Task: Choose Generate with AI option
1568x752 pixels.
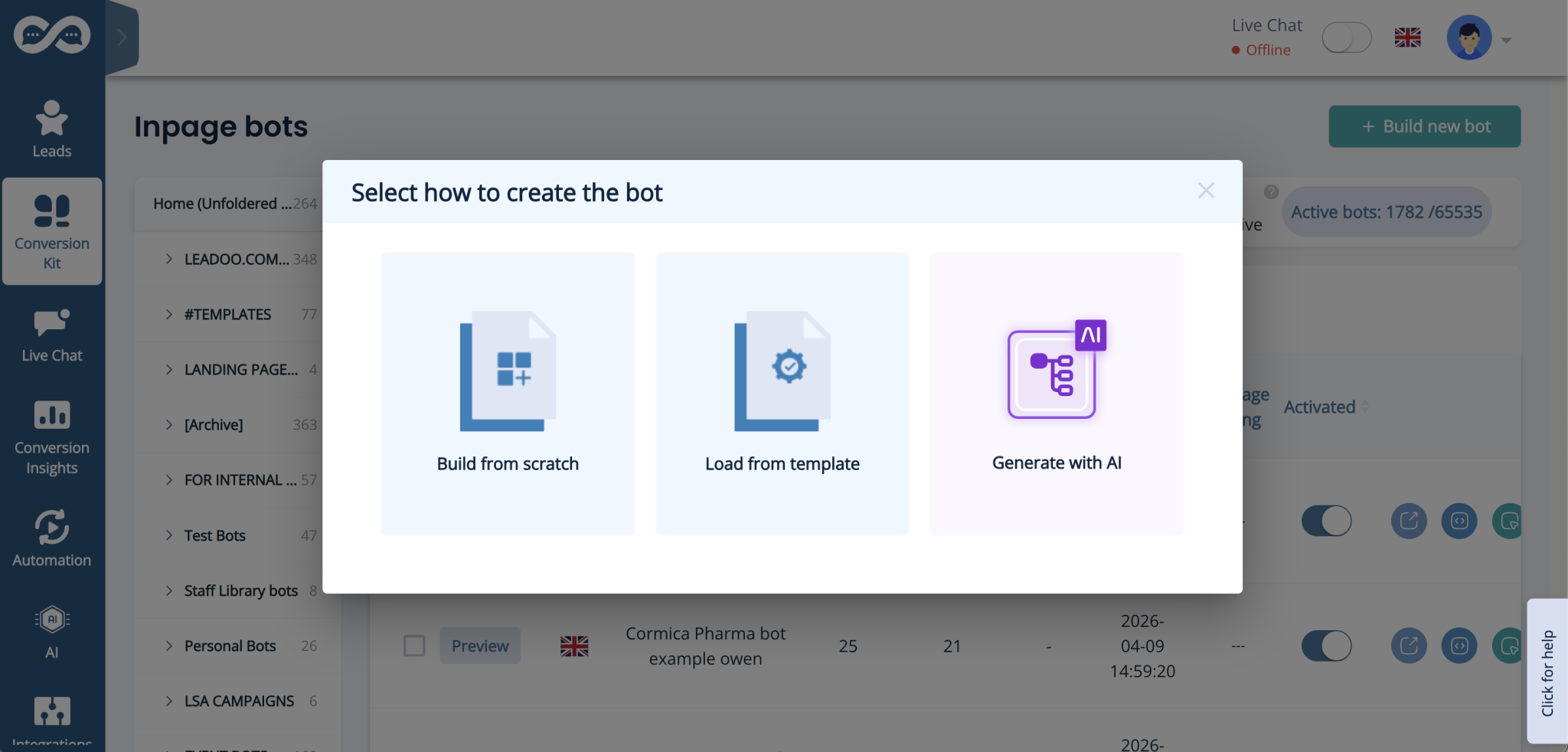Action: [1057, 393]
